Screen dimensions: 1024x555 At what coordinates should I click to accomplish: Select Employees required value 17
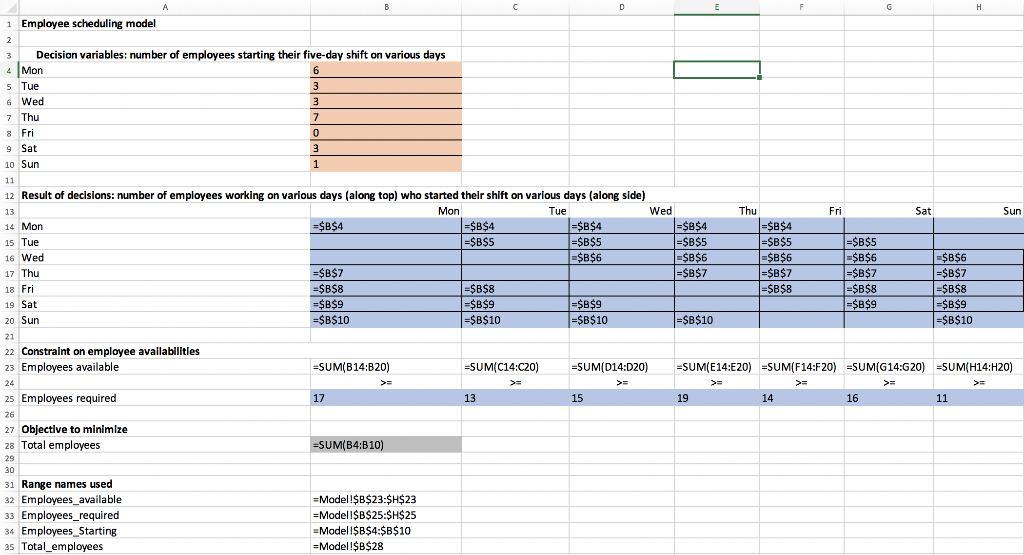pos(386,398)
